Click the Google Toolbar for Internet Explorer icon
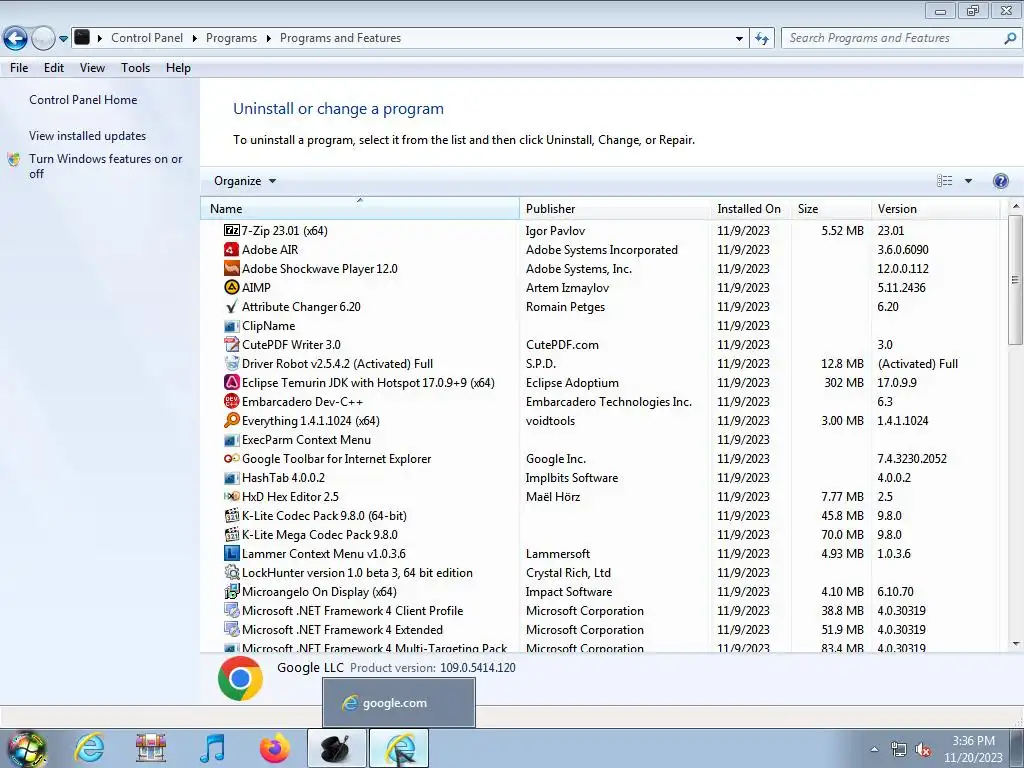Screen dimensions: 1024x768 pyautogui.click(x=231, y=458)
